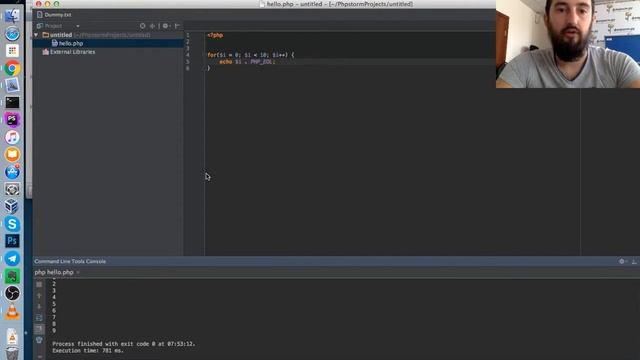Select the php hello.php console tab
This screenshot has width=640, height=360.
[x=54, y=272]
